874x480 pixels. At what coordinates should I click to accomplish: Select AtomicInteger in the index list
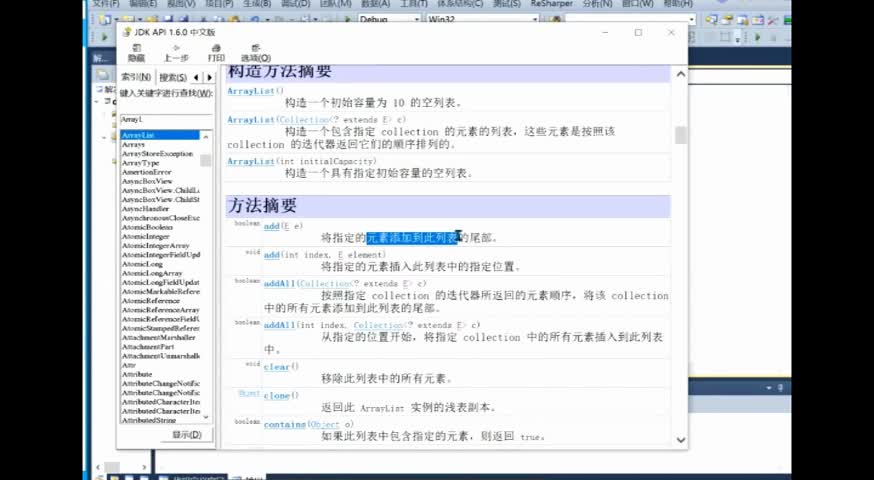pyautogui.click(x=145, y=236)
